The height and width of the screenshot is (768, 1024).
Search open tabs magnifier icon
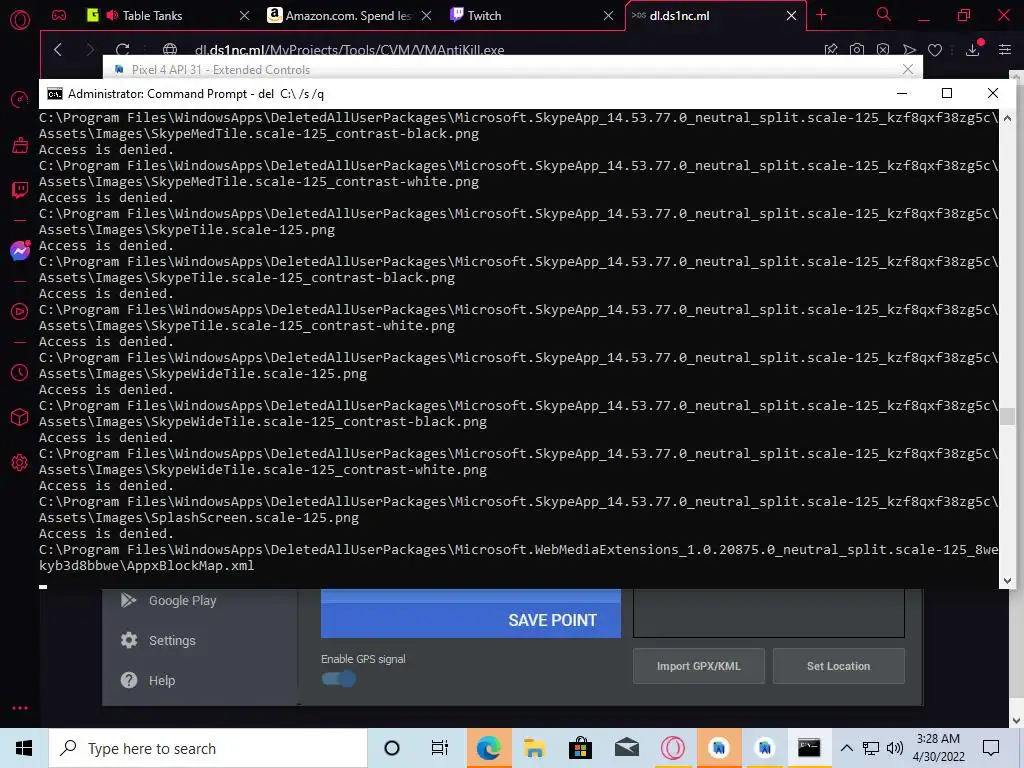click(884, 14)
